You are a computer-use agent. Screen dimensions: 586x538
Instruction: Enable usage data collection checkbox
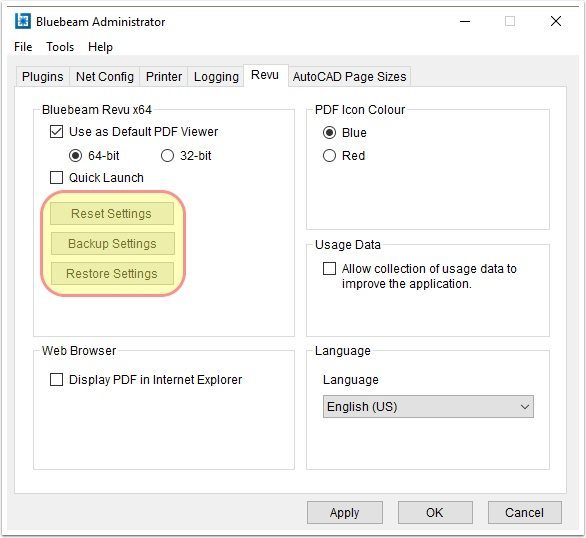coord(329,268)
